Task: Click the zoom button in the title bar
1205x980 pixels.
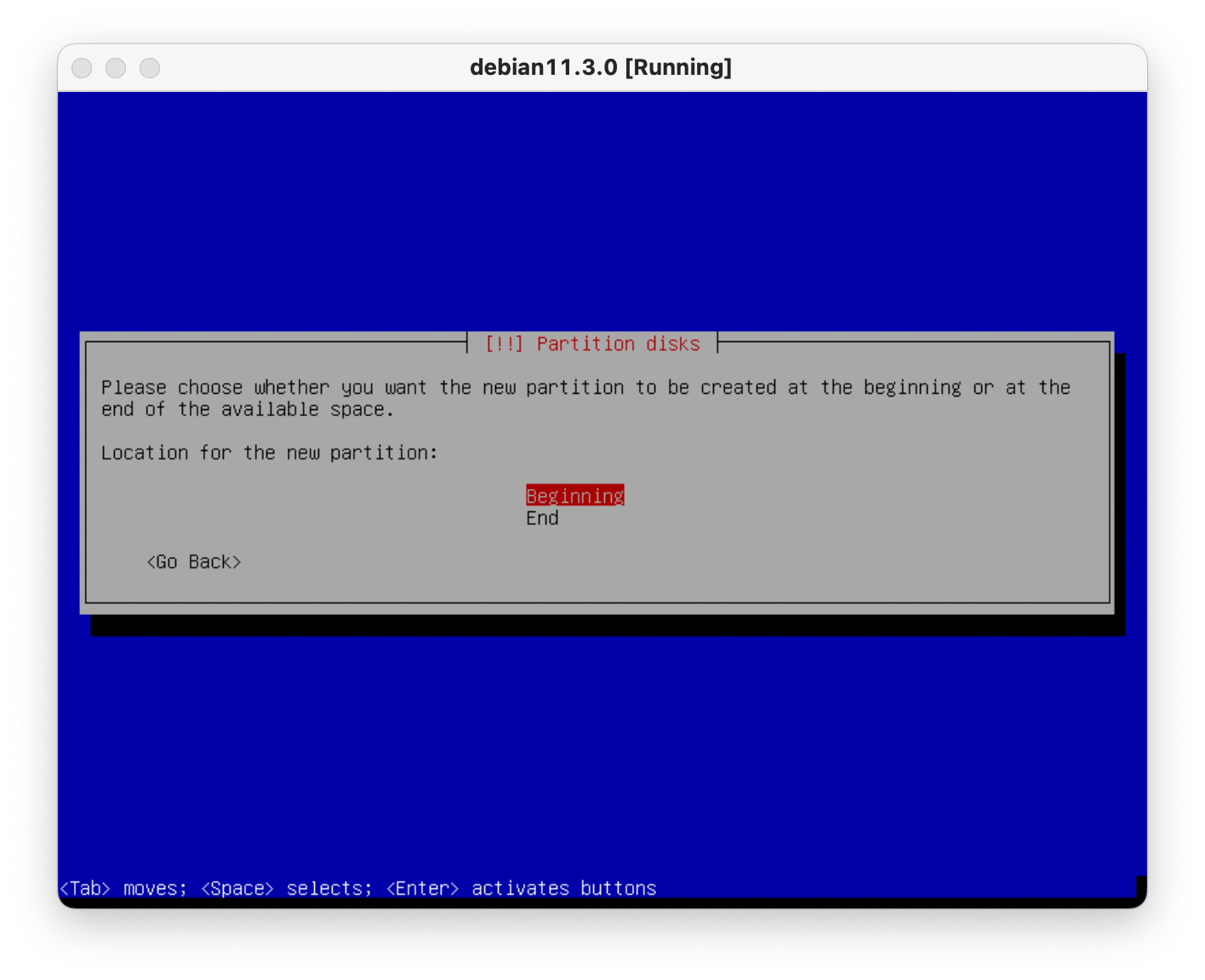Action: 150,68
